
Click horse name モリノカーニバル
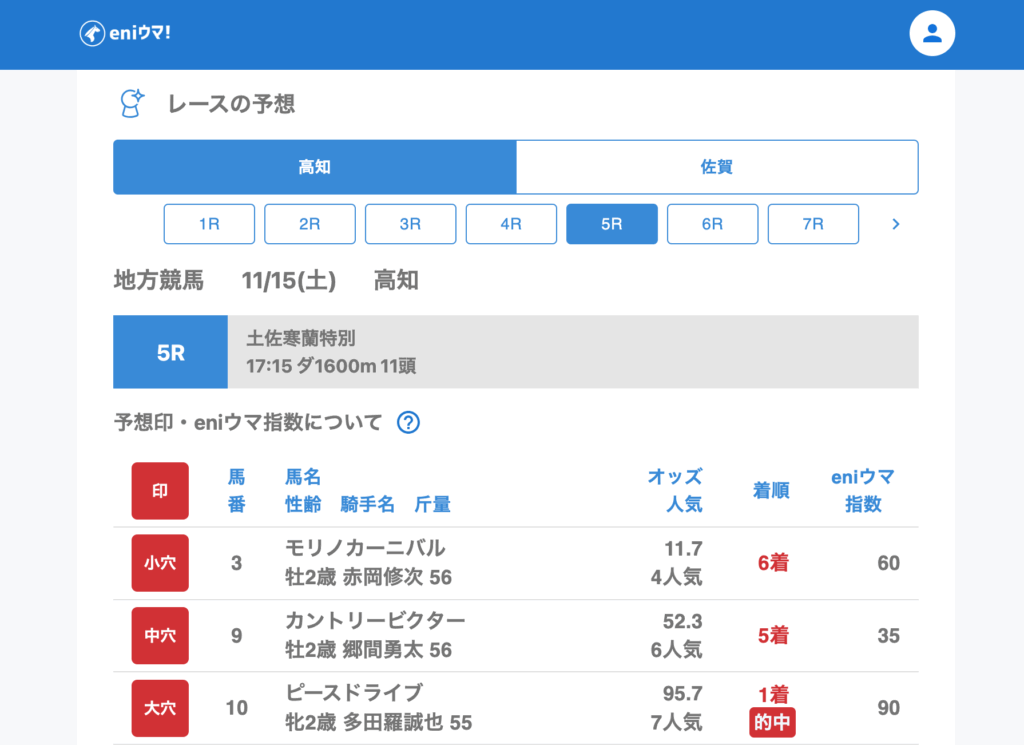tap(365, 548)
